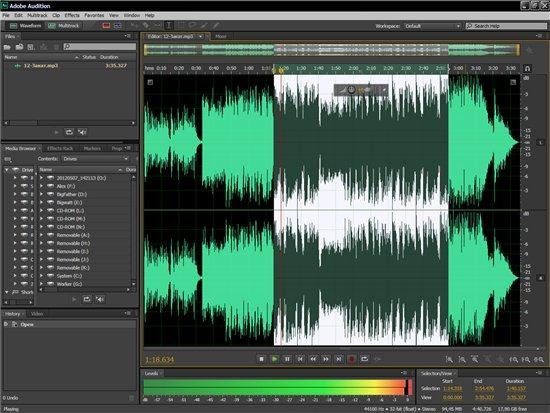Viewport: 550px width, 413px height.
Task: Open the Workspace Default dropdown
Action: [432, 26]
